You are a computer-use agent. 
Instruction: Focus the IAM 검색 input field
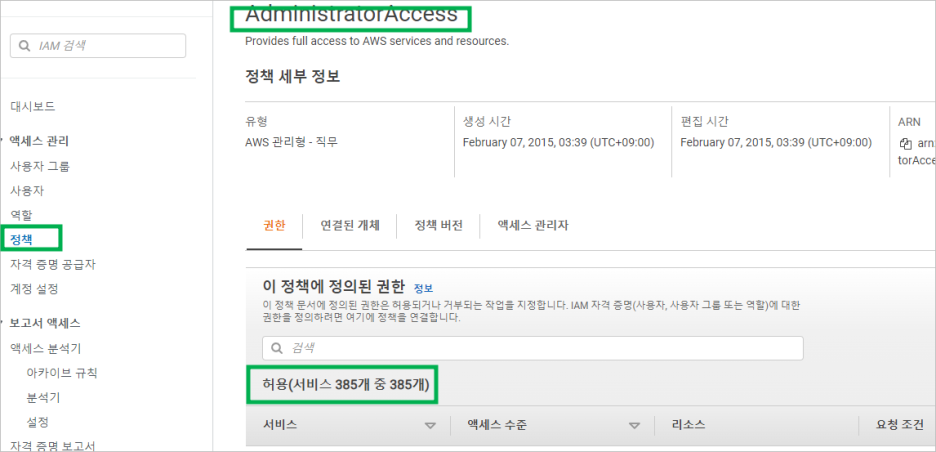click(x=98, y=46)
